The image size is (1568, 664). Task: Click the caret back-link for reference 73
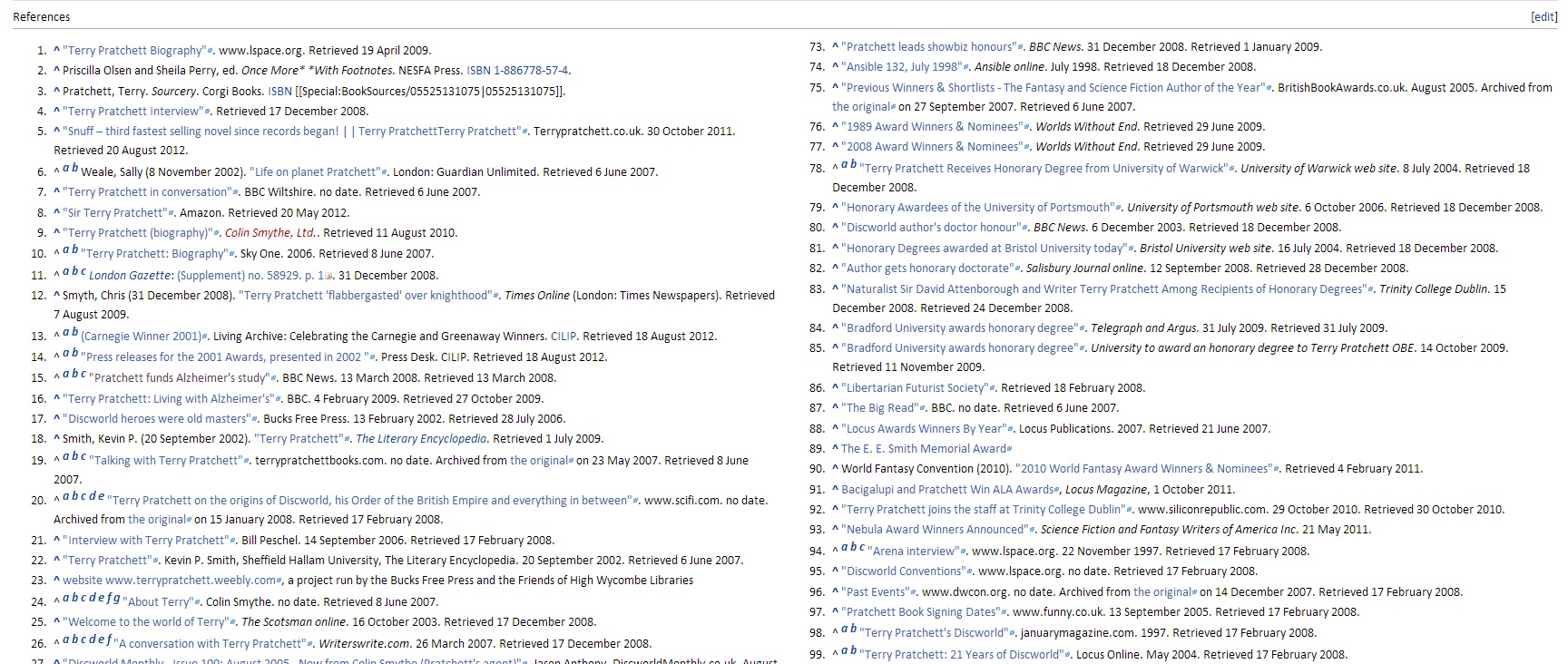coord(835,47)
